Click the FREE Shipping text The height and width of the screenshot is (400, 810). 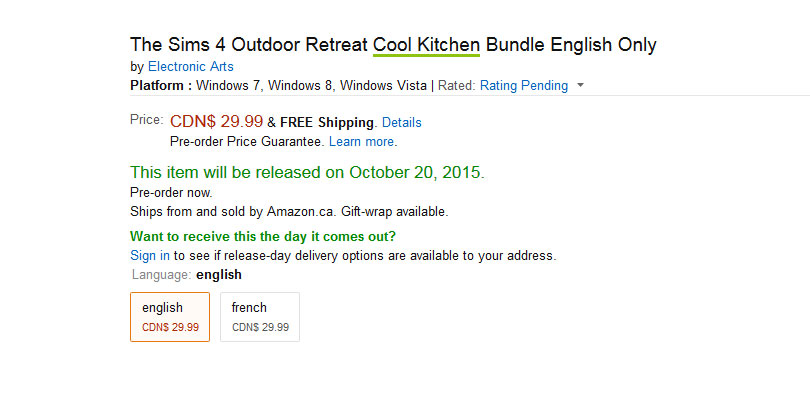pos(326,122)
